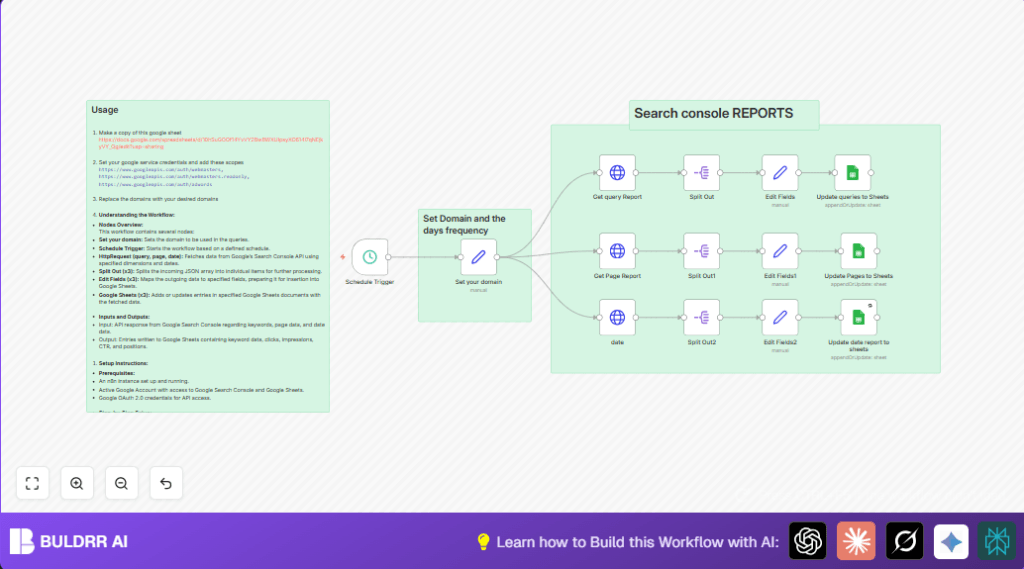1024x569 pixels.
Task: Click the Usage note heading
Action: 104,110
